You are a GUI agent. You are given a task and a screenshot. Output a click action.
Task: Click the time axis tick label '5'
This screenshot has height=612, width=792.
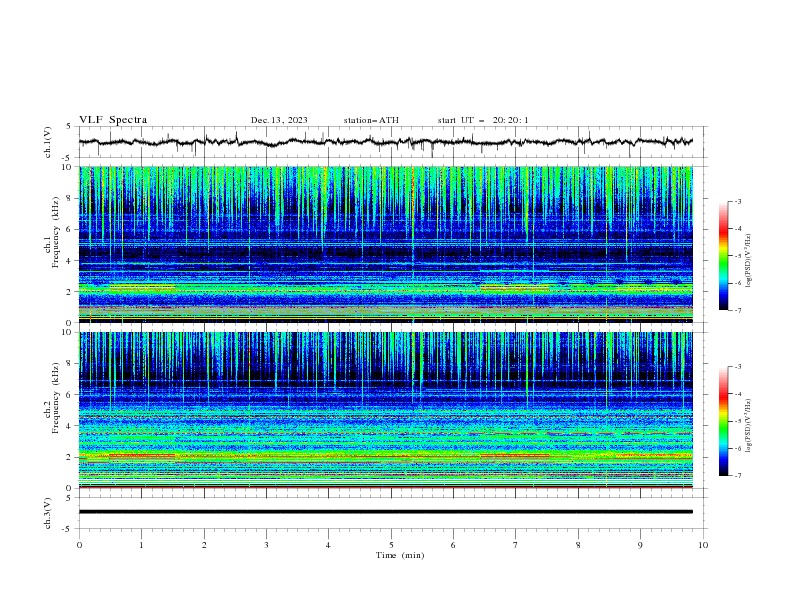click(x=391, y=545)
